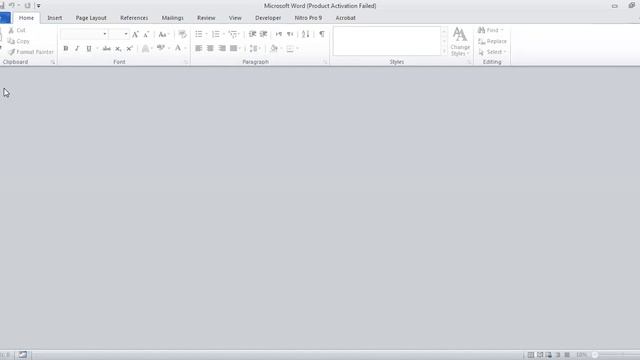The image size is (640, 360).
Task: Click the Find button
Action: click(490, 31)
